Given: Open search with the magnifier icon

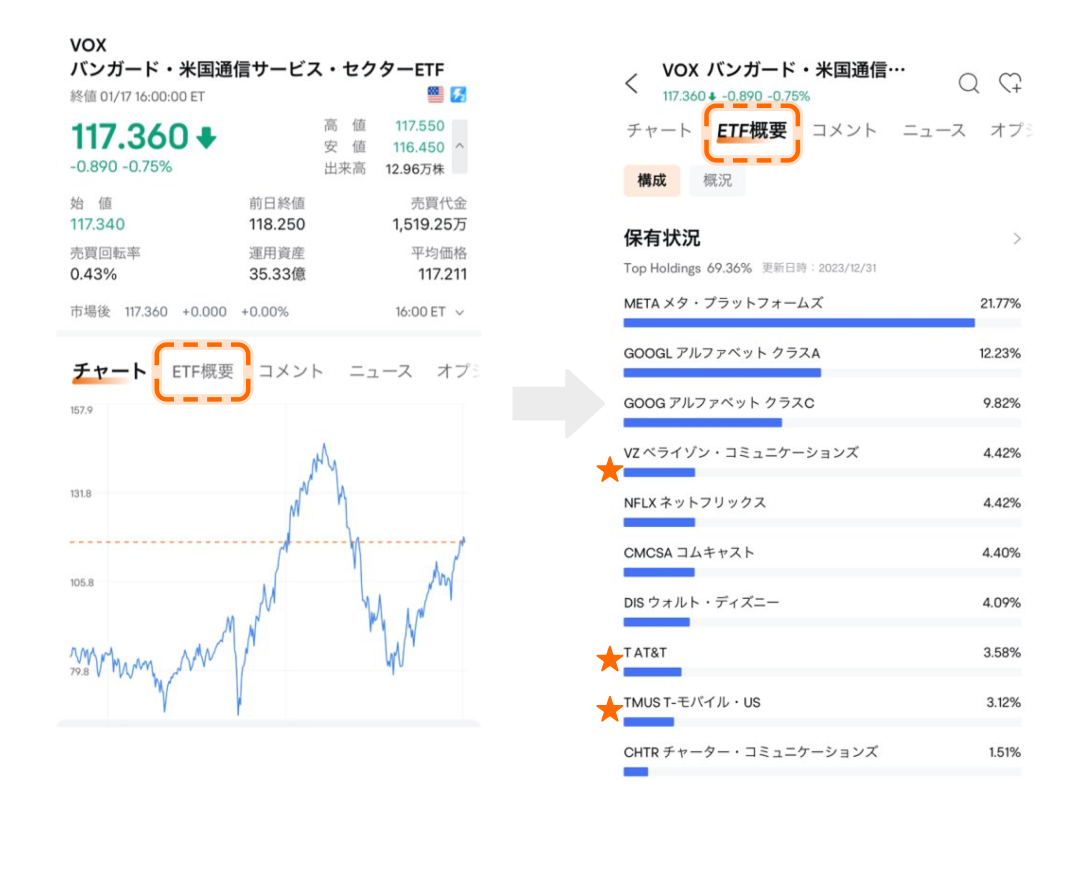Looking at the screenshot, I should click(968, 83).
